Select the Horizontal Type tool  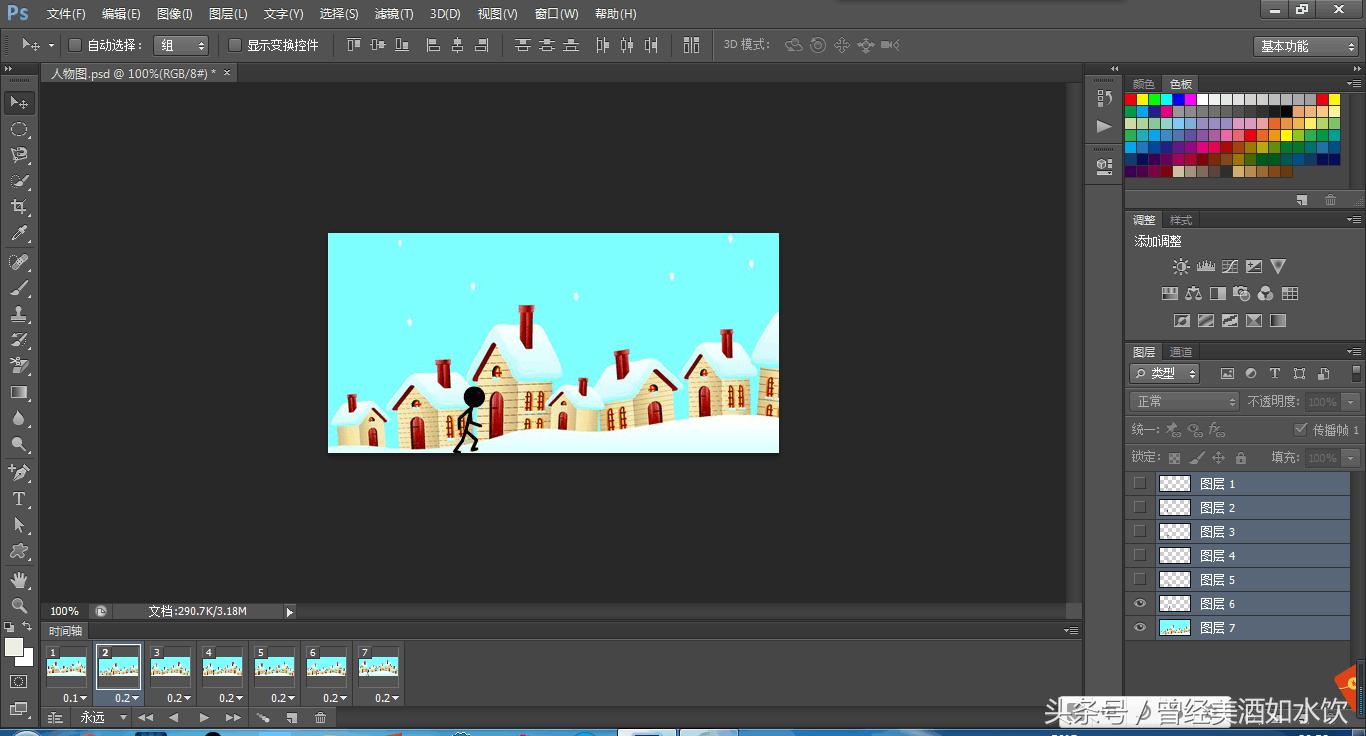point(19,499)
